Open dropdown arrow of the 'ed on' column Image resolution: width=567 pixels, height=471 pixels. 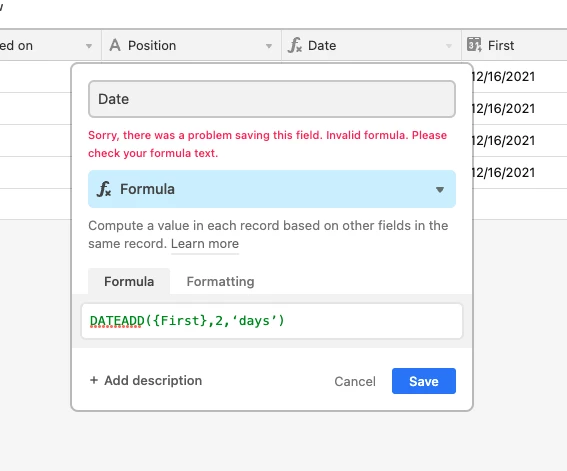click(89, 46)
